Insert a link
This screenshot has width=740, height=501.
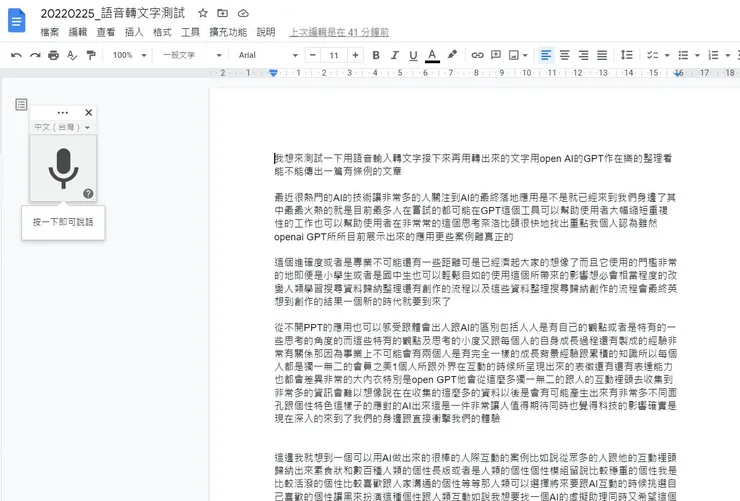coord(477,55)
